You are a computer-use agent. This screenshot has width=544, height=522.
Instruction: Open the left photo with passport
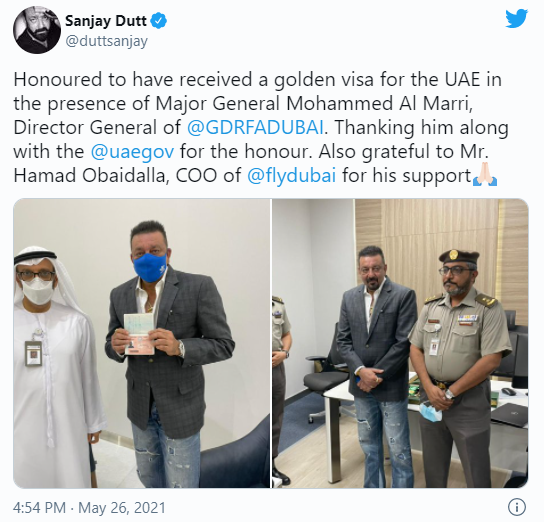click(142, 343)
